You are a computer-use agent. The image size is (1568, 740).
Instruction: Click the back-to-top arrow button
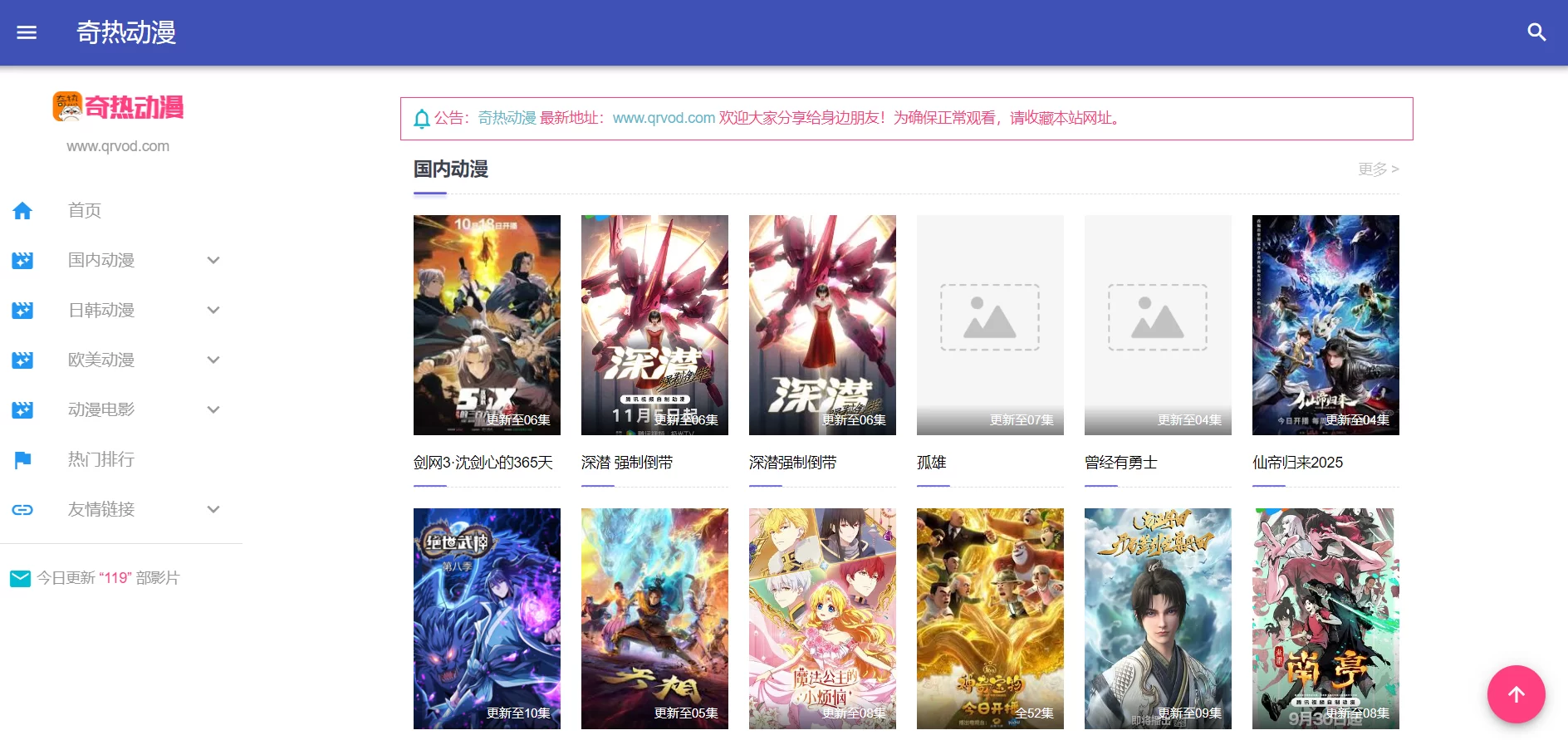pos(1516,694)
